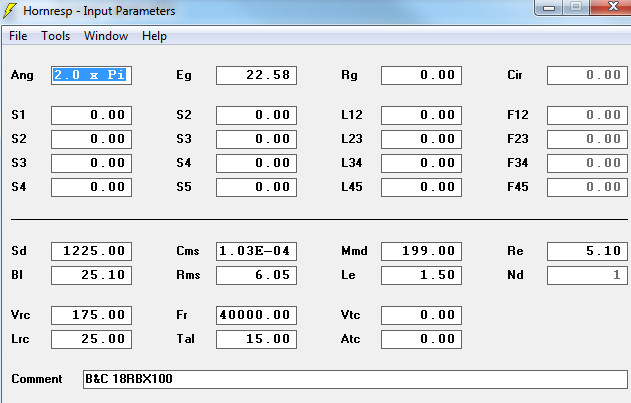Viewport: 631px width, 403px height.
Task: Click the Vrc label
Action: (x=21, y=315)
